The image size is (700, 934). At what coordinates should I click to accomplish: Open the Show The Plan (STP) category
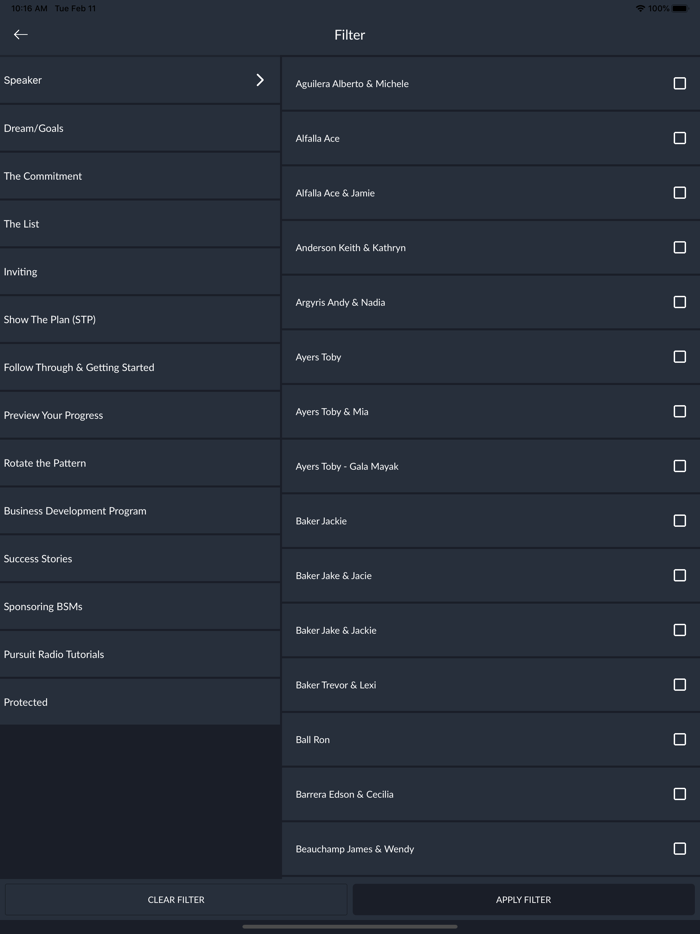click(x=140, y=320)
